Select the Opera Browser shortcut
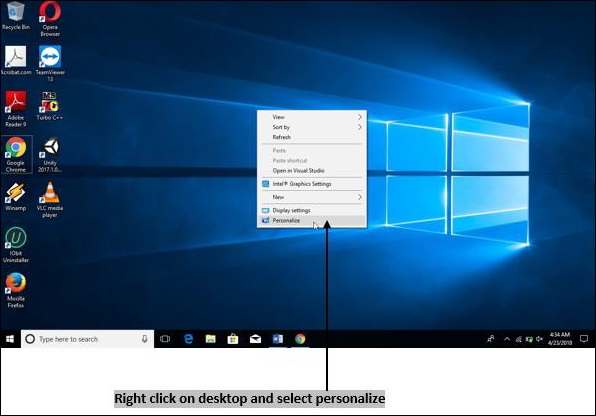The image size is (596, 416). click(x=50, y=19)
